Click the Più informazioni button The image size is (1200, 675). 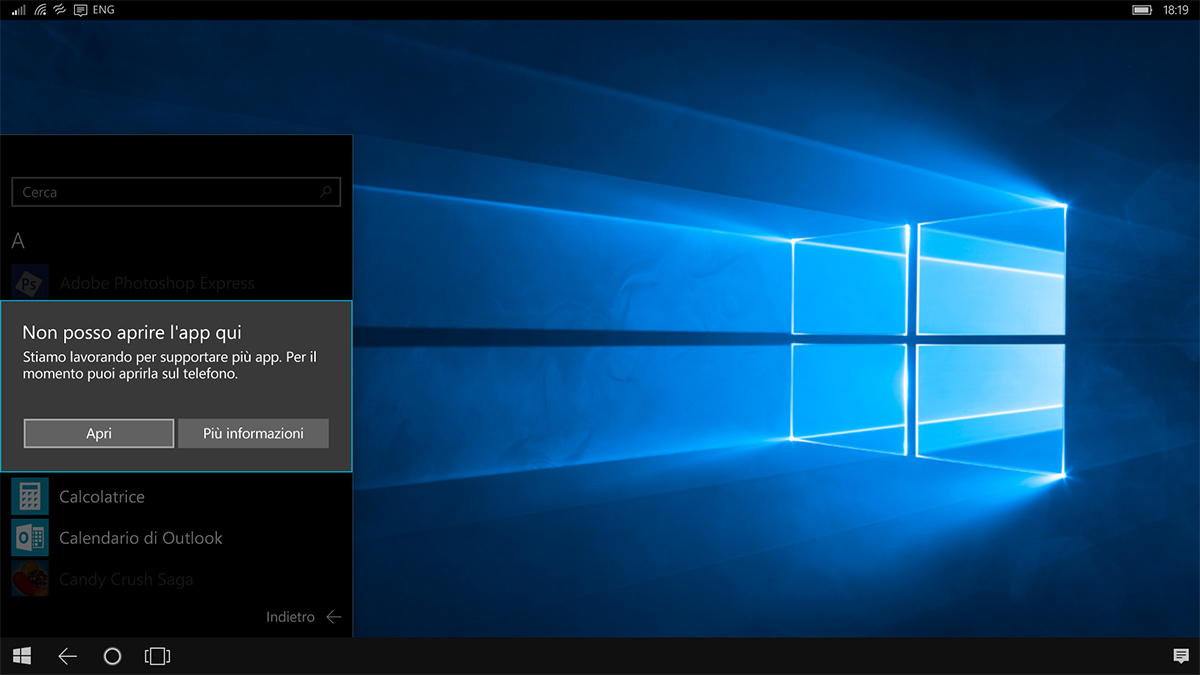pyautogui.click(x=253, y=433)
